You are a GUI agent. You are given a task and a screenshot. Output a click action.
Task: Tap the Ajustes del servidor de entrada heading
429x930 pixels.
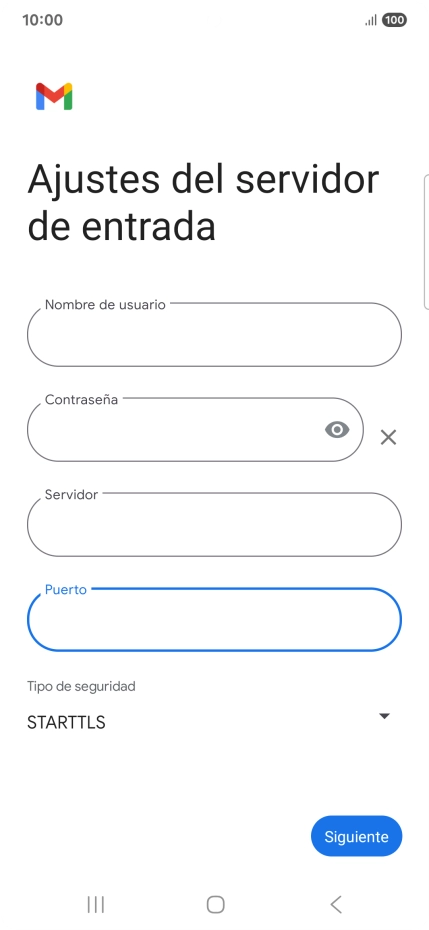(203, 202)
